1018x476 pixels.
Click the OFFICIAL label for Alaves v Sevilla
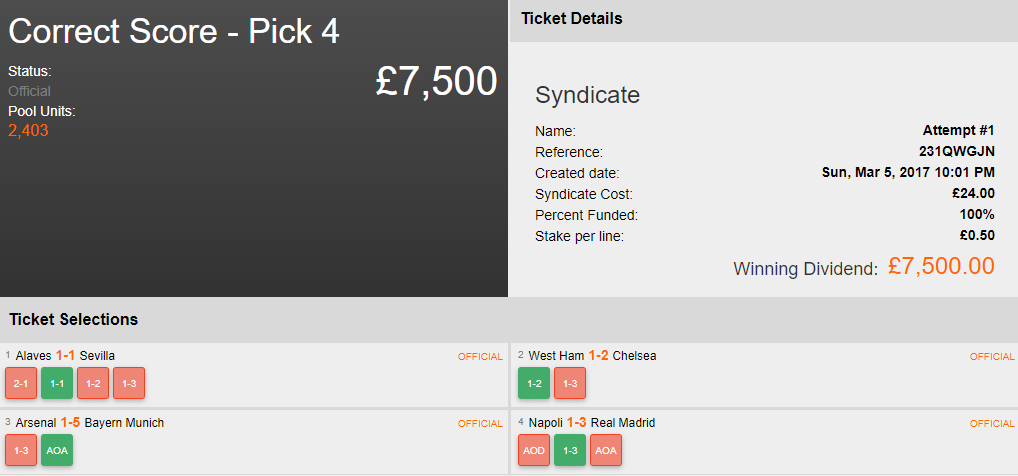480,357
